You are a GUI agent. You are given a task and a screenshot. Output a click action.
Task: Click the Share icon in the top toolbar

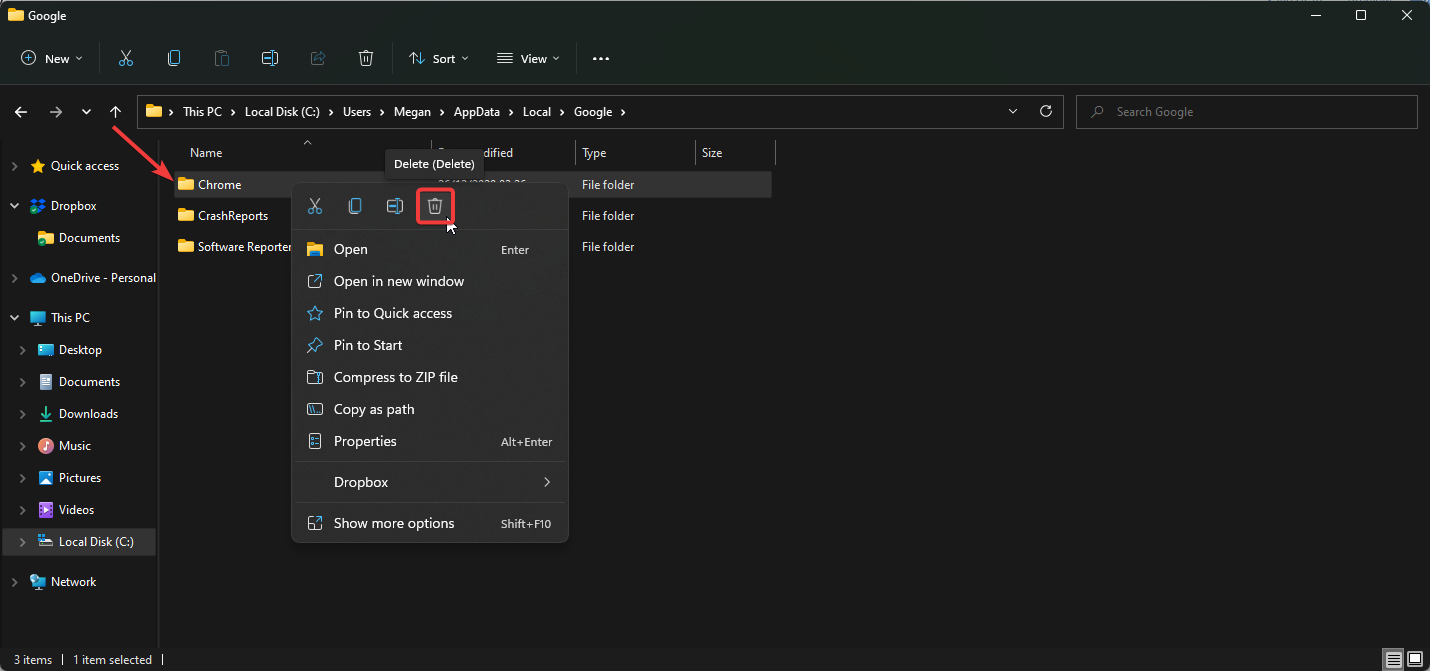318,58
